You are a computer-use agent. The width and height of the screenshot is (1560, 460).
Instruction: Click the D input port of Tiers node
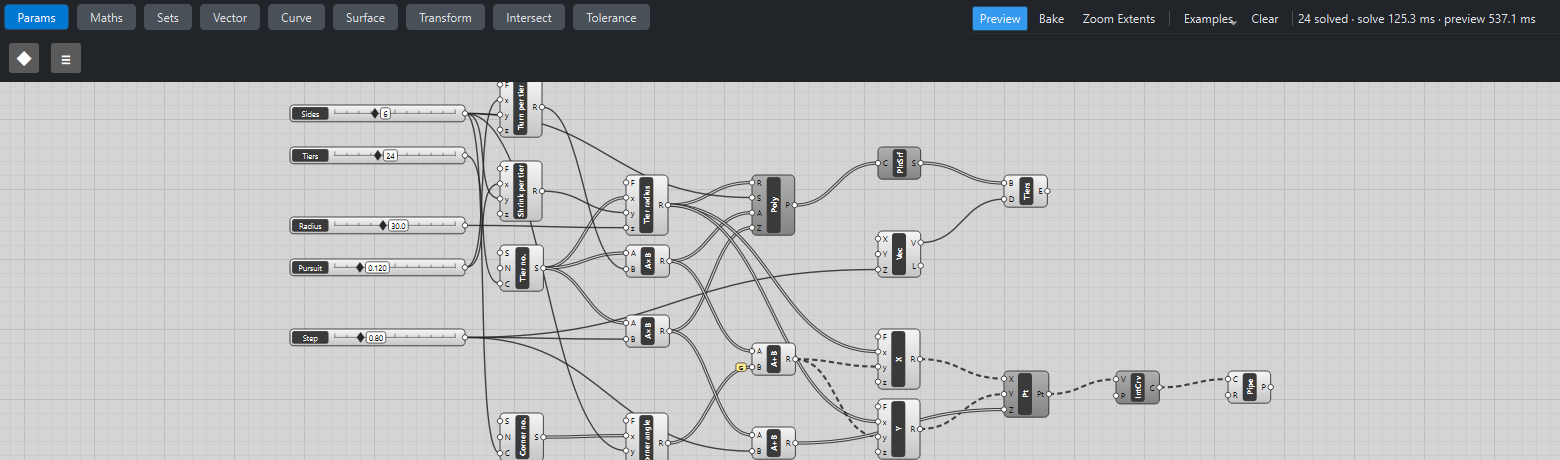[x=1005, y=199]
